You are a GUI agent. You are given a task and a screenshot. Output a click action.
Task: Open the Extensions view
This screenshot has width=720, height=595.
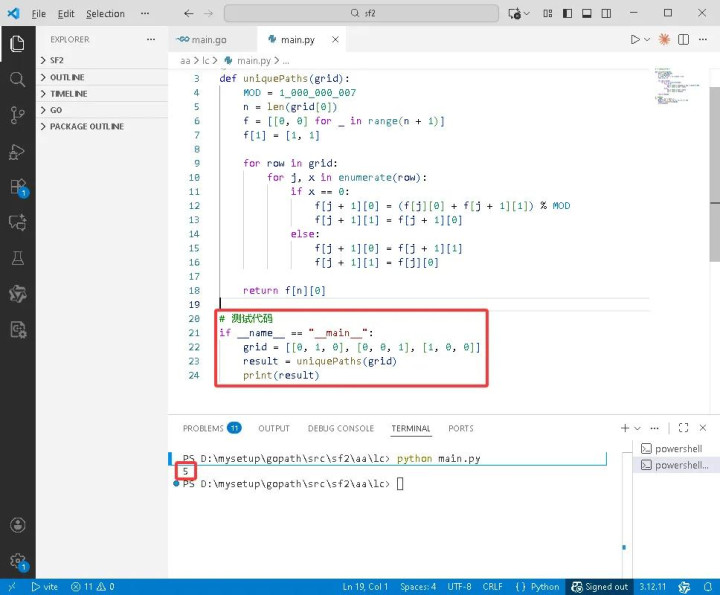coord(17,187)
